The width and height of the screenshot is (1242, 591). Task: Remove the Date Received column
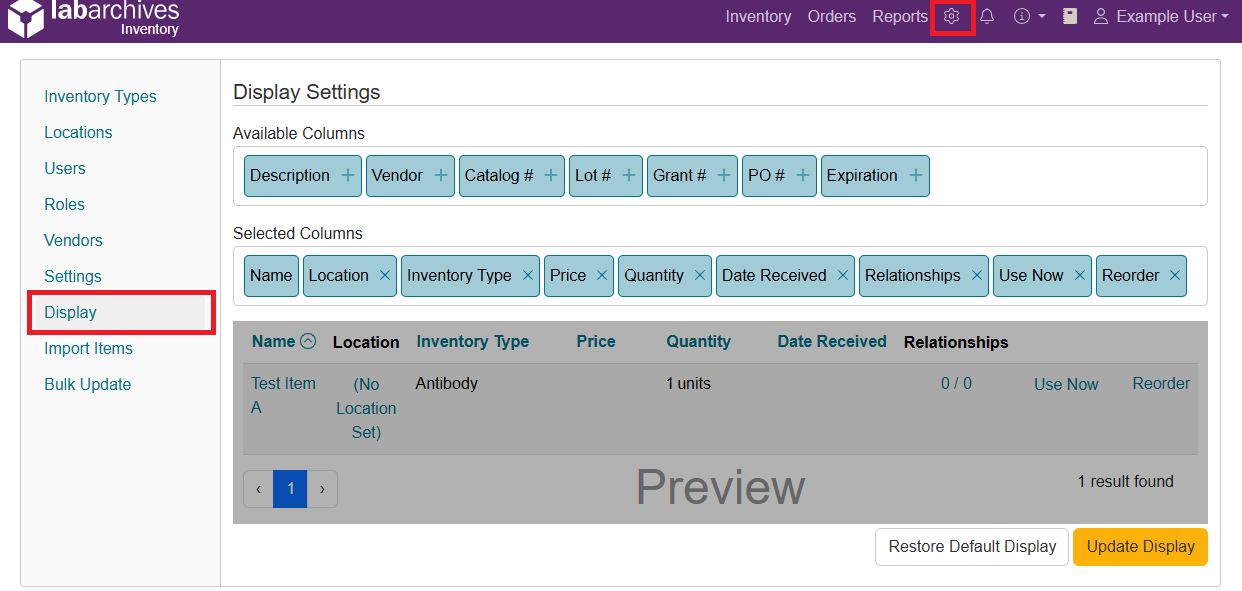(x=842, y=276)
